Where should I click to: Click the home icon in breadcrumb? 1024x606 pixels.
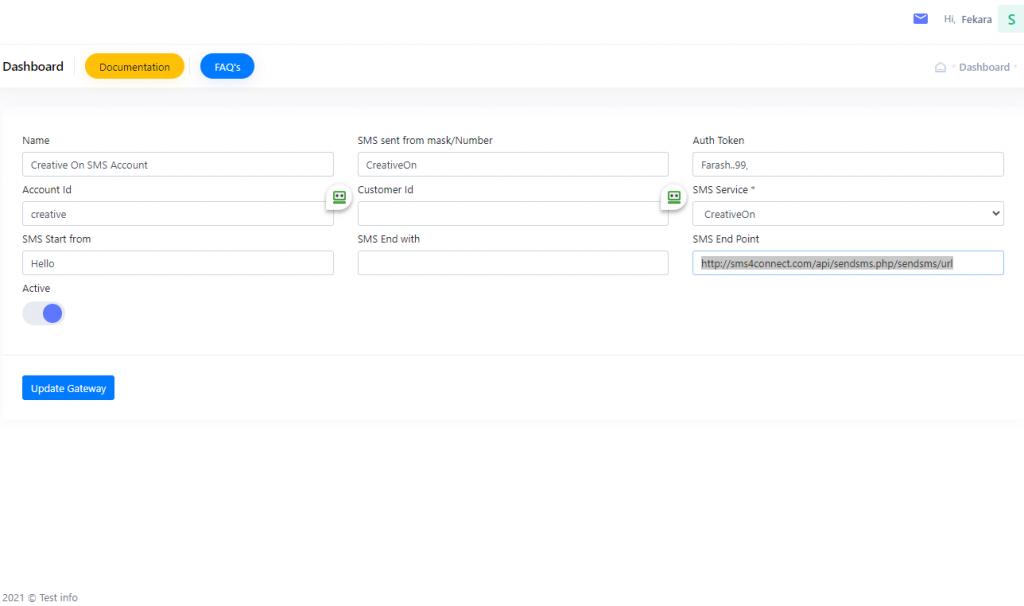click(940, 68)
